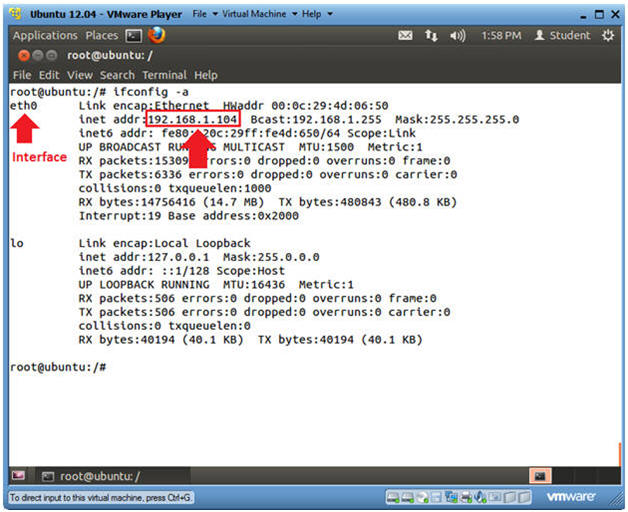Minimize the terminal using its title button

click(38, 55)
